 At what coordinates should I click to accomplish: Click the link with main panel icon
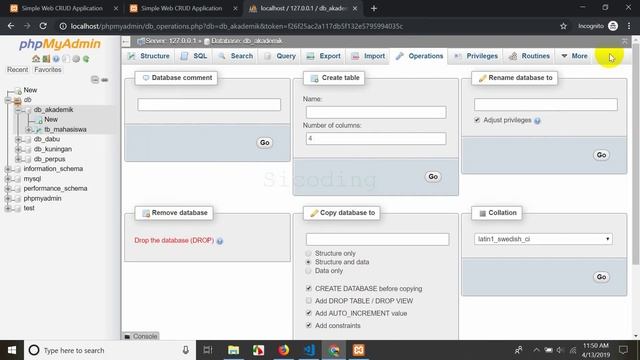[x=105, y=80]
